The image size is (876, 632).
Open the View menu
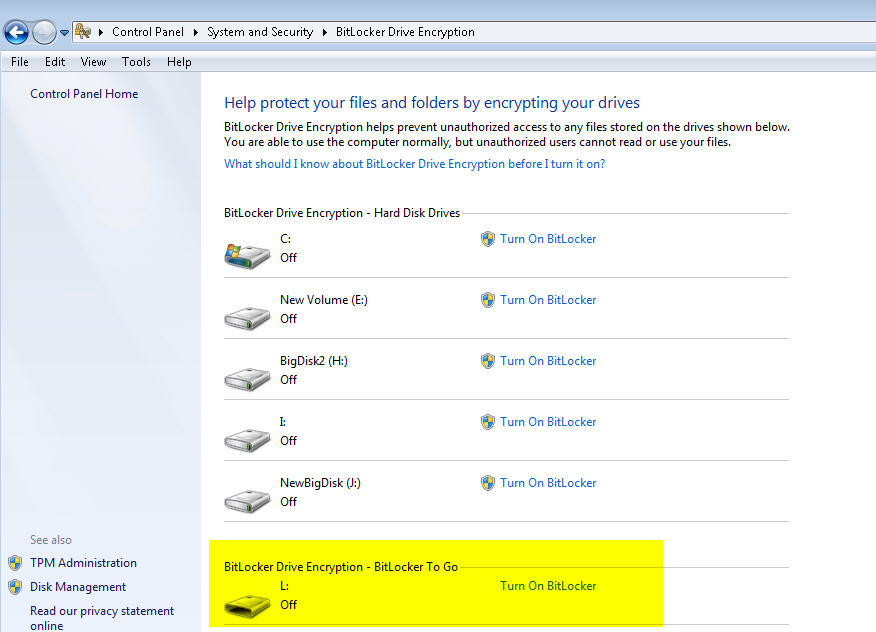point(93,61)
